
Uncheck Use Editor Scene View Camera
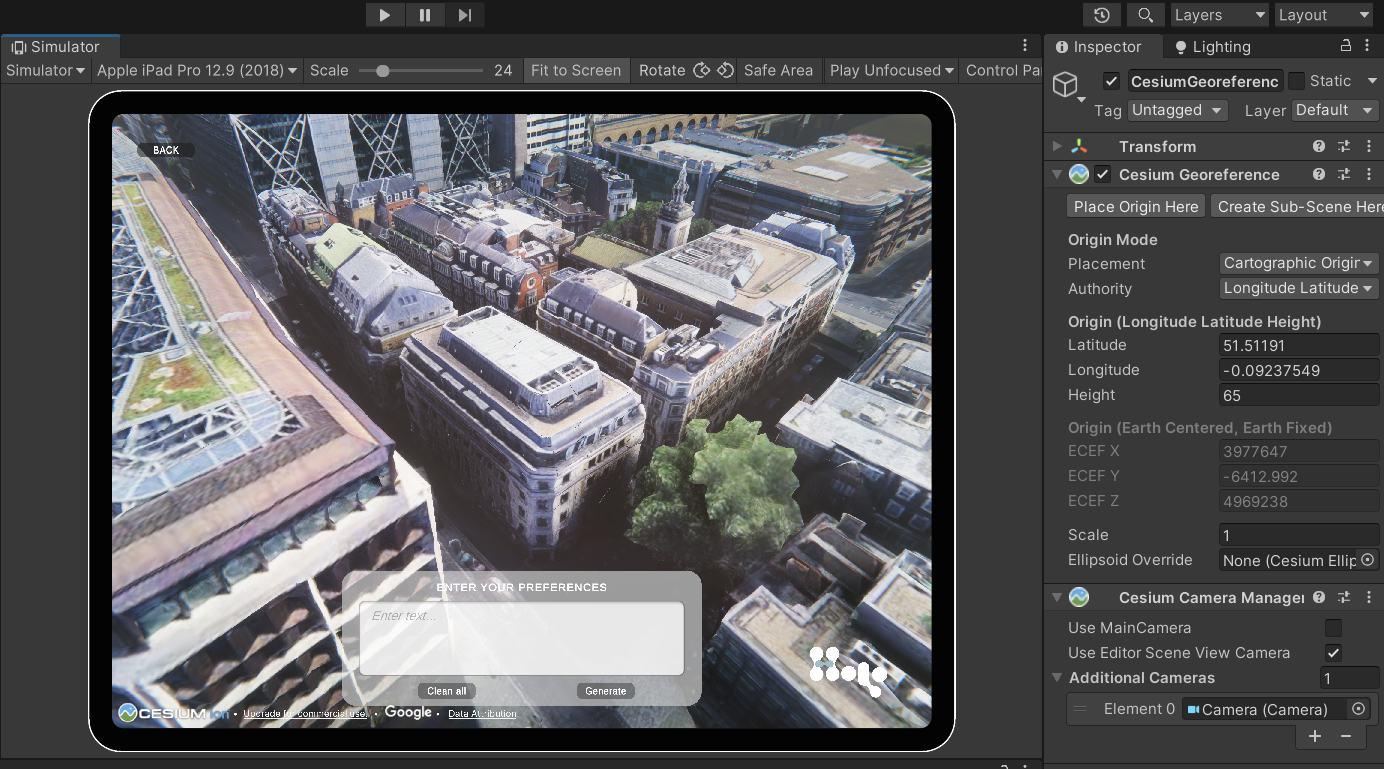pos(1333,653)
